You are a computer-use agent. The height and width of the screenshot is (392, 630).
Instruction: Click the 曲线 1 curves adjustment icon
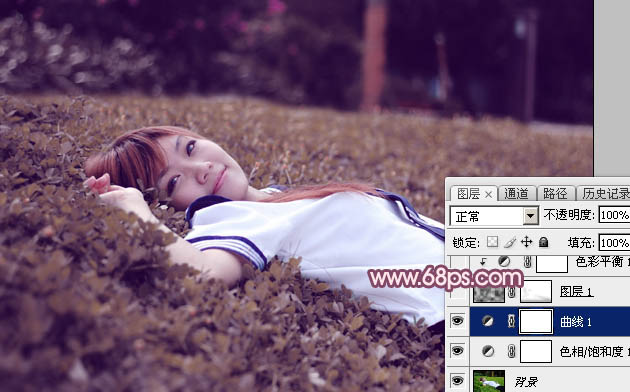tap(488, 321)
